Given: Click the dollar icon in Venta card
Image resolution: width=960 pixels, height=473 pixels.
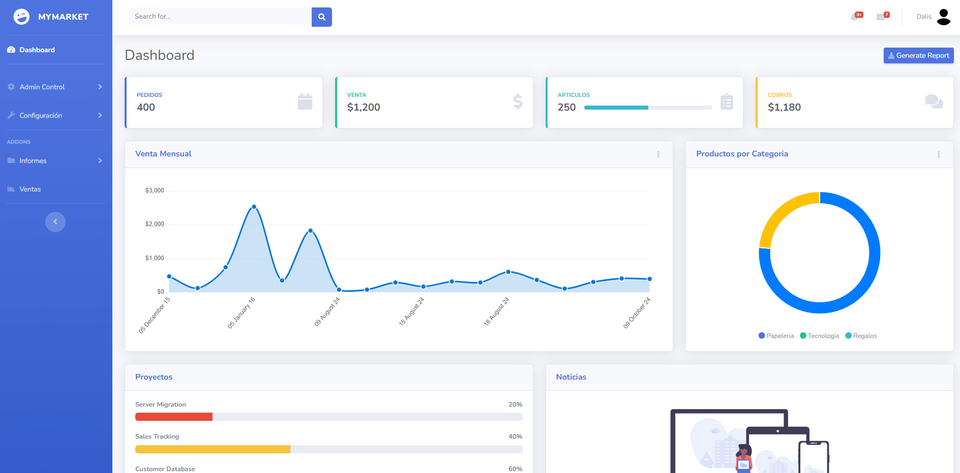Looking at the screenshot, I should [x=518, y=102].
